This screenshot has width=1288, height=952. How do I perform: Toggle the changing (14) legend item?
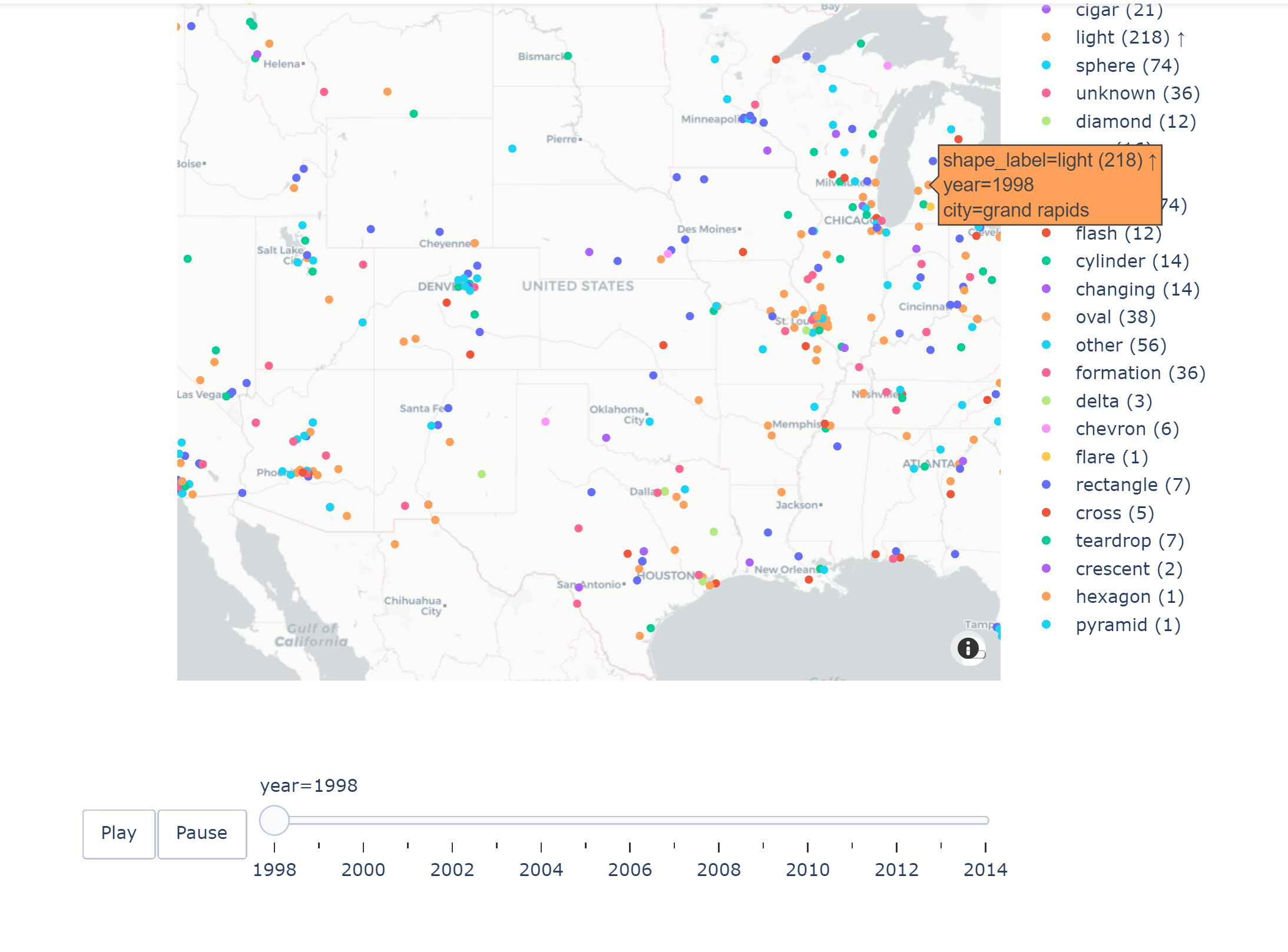[1137, 289]
